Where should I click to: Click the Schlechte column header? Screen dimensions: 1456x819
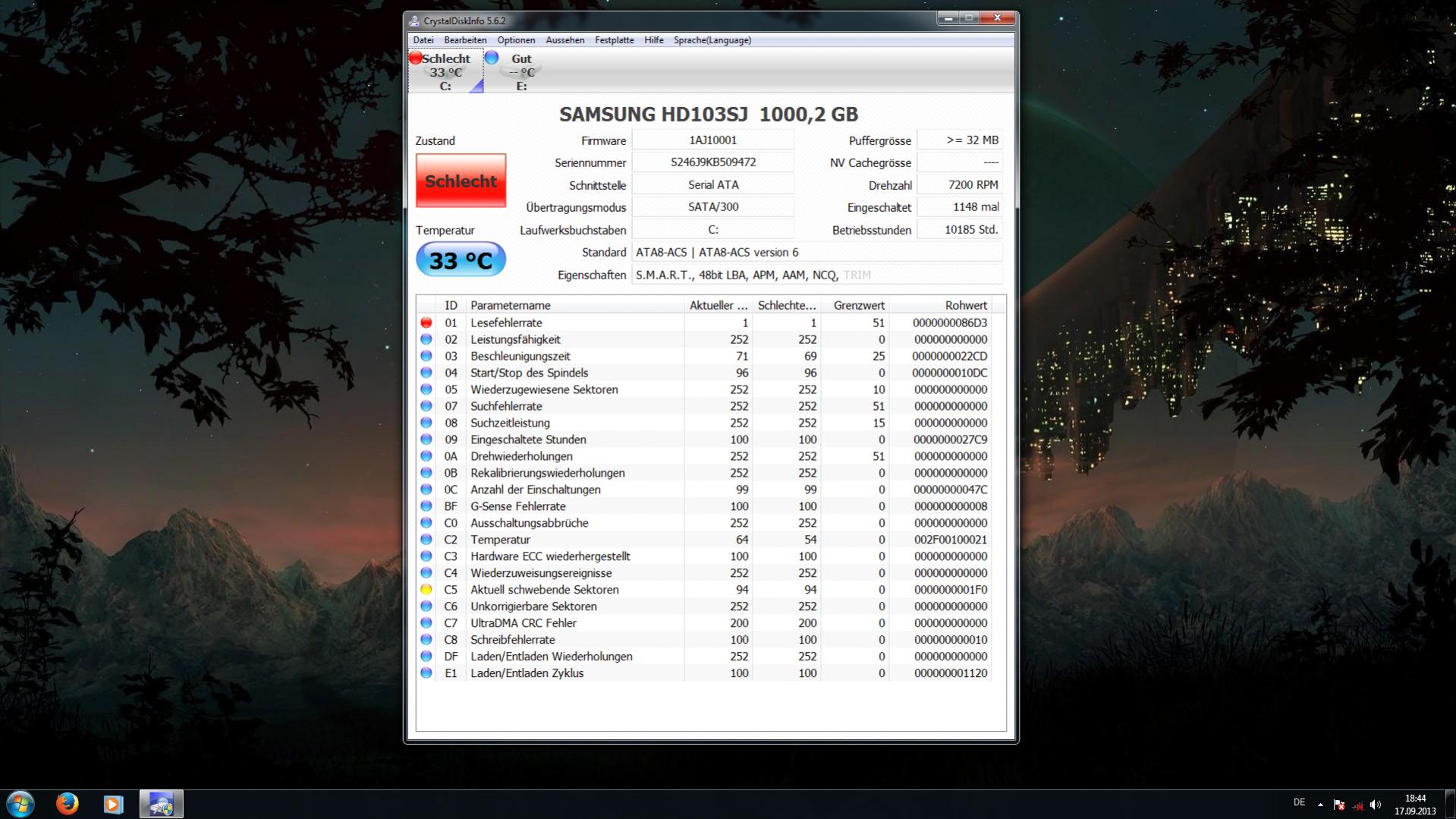click(787, 305)
